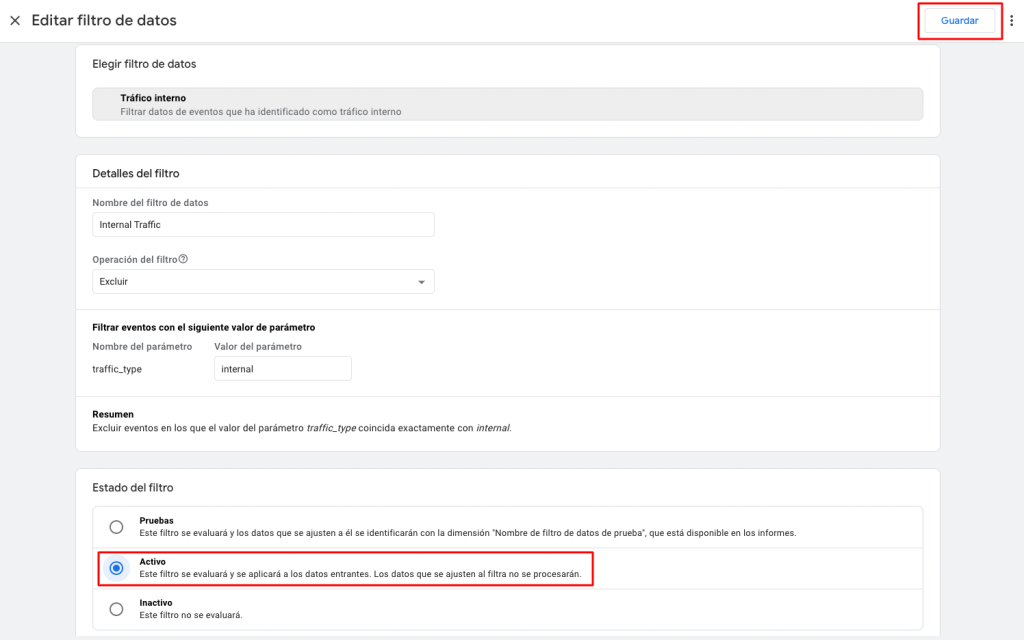The width and height of the screenshot is (1024, 640).
Task: Click the Valor del parámetro field containing internal
Action: [282, 369]
